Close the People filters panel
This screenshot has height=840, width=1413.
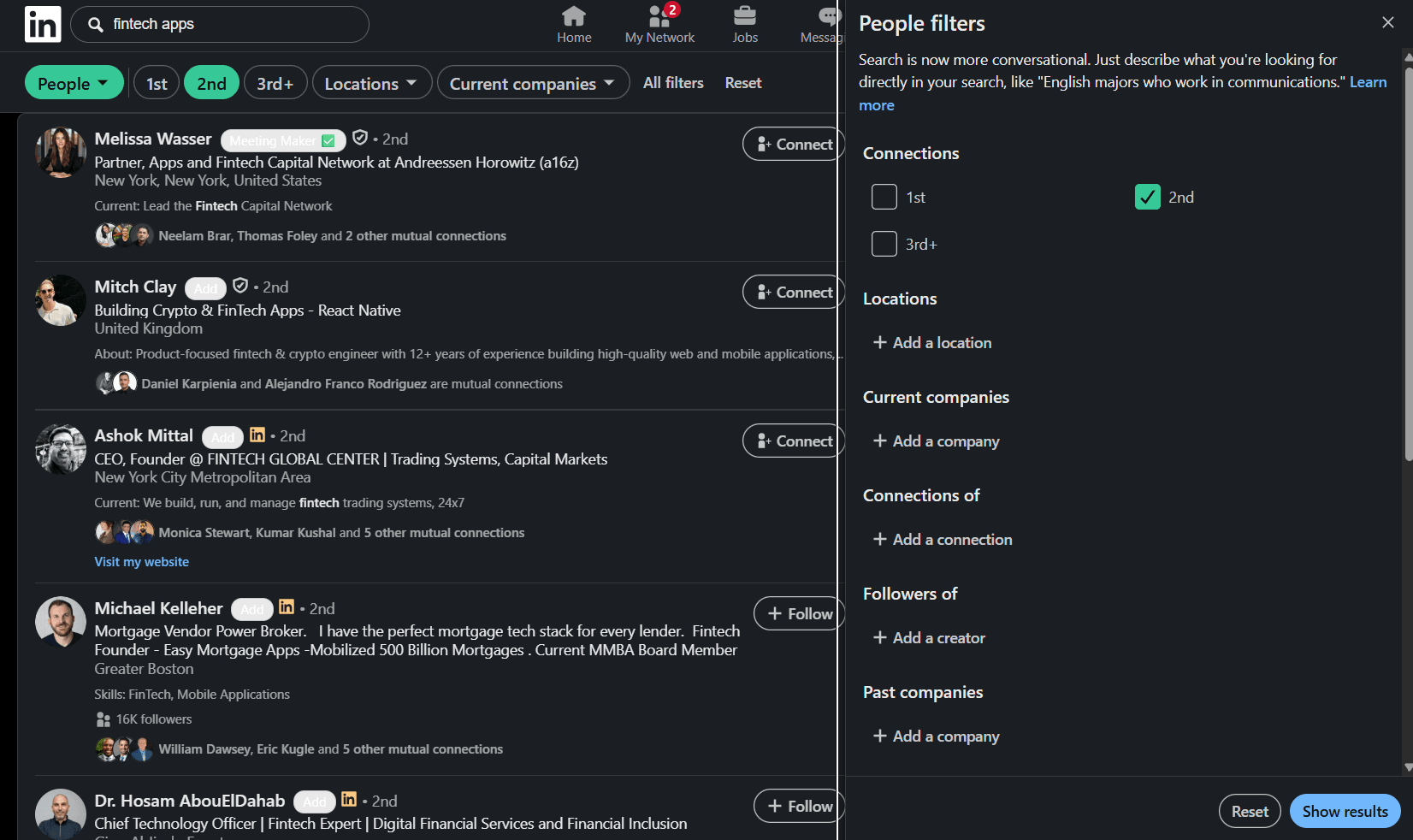[1387, 22]
